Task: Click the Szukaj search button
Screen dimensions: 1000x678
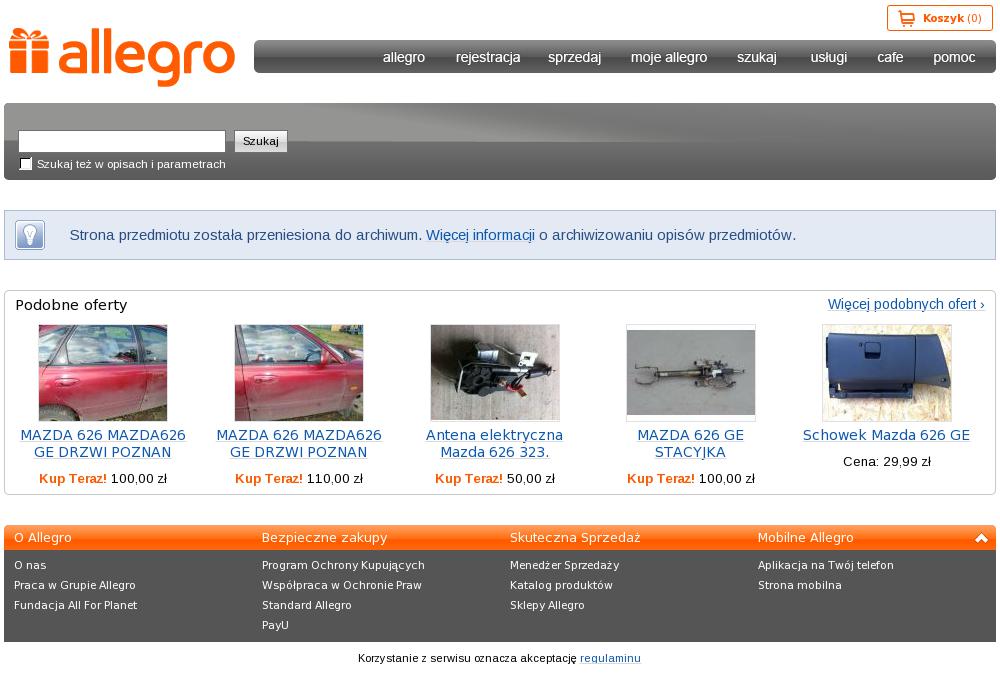Action: tap(261, 141)
